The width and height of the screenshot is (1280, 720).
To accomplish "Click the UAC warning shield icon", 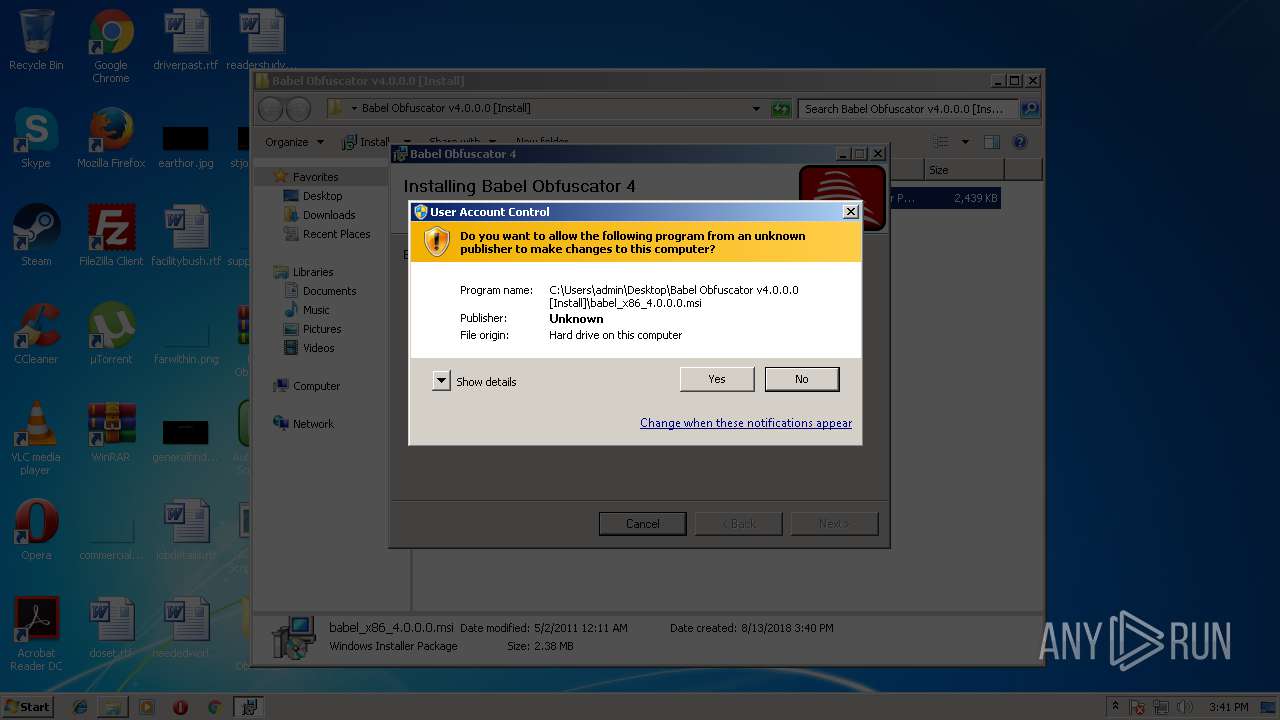I will click(436, 241).
